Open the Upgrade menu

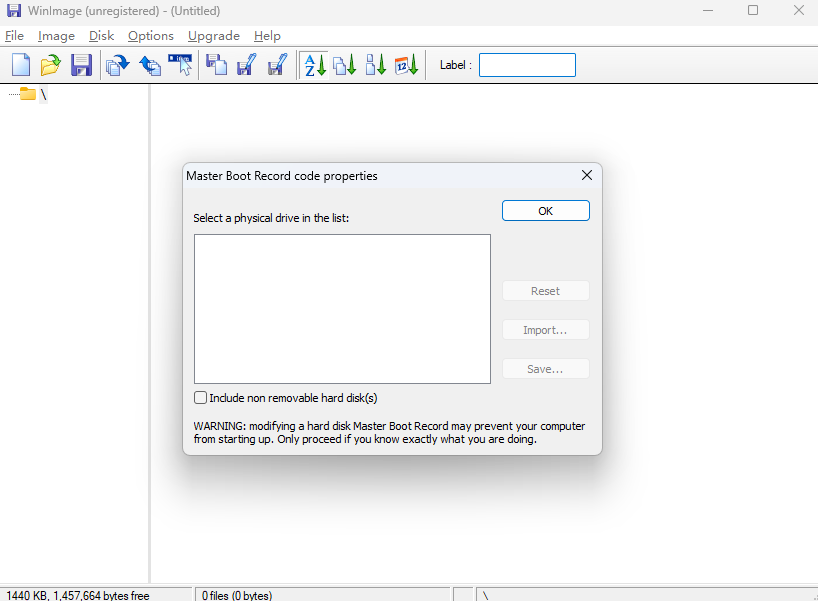(213, 36)
